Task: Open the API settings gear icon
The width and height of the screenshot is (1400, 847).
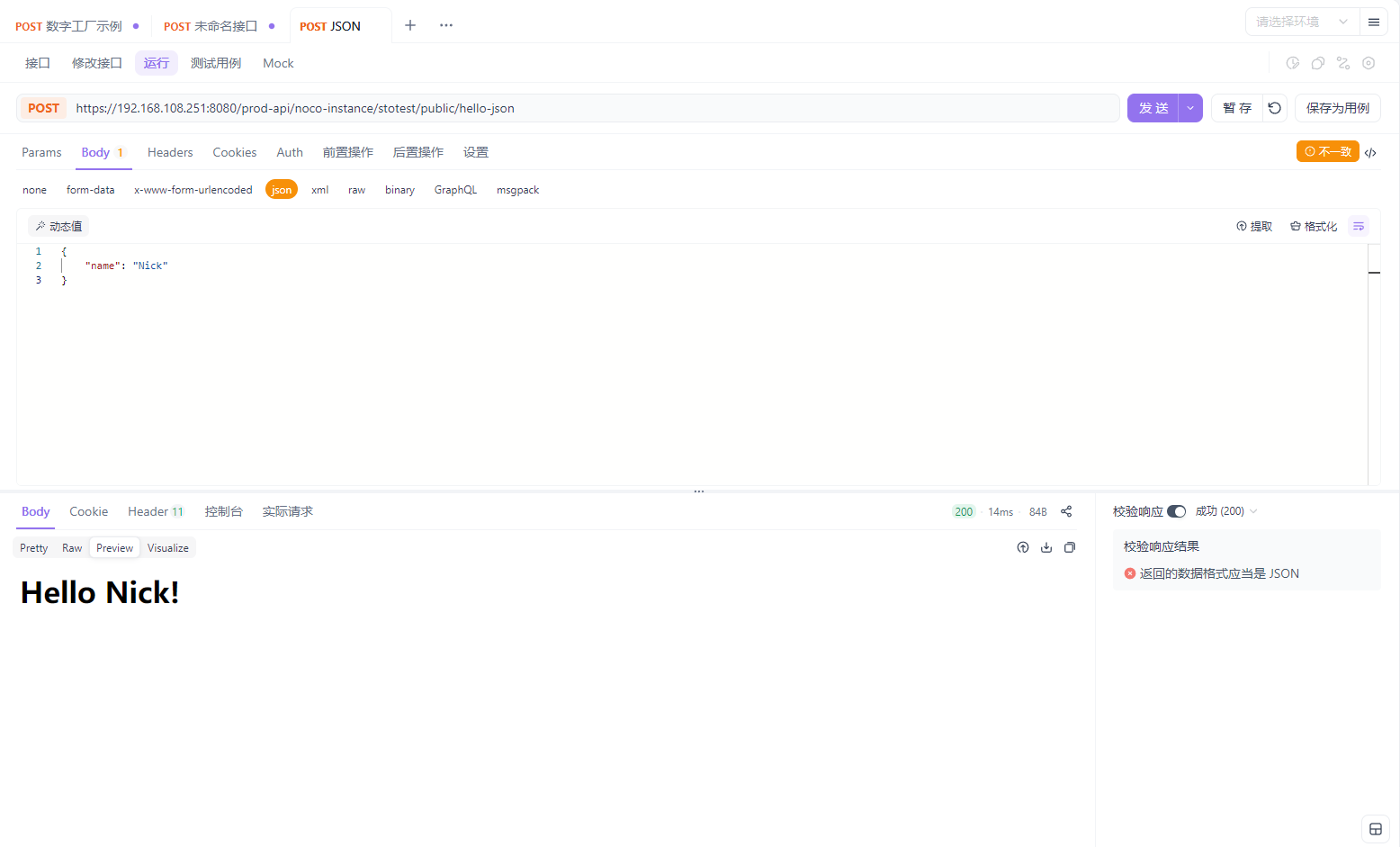Action: tap(1369, 63)
